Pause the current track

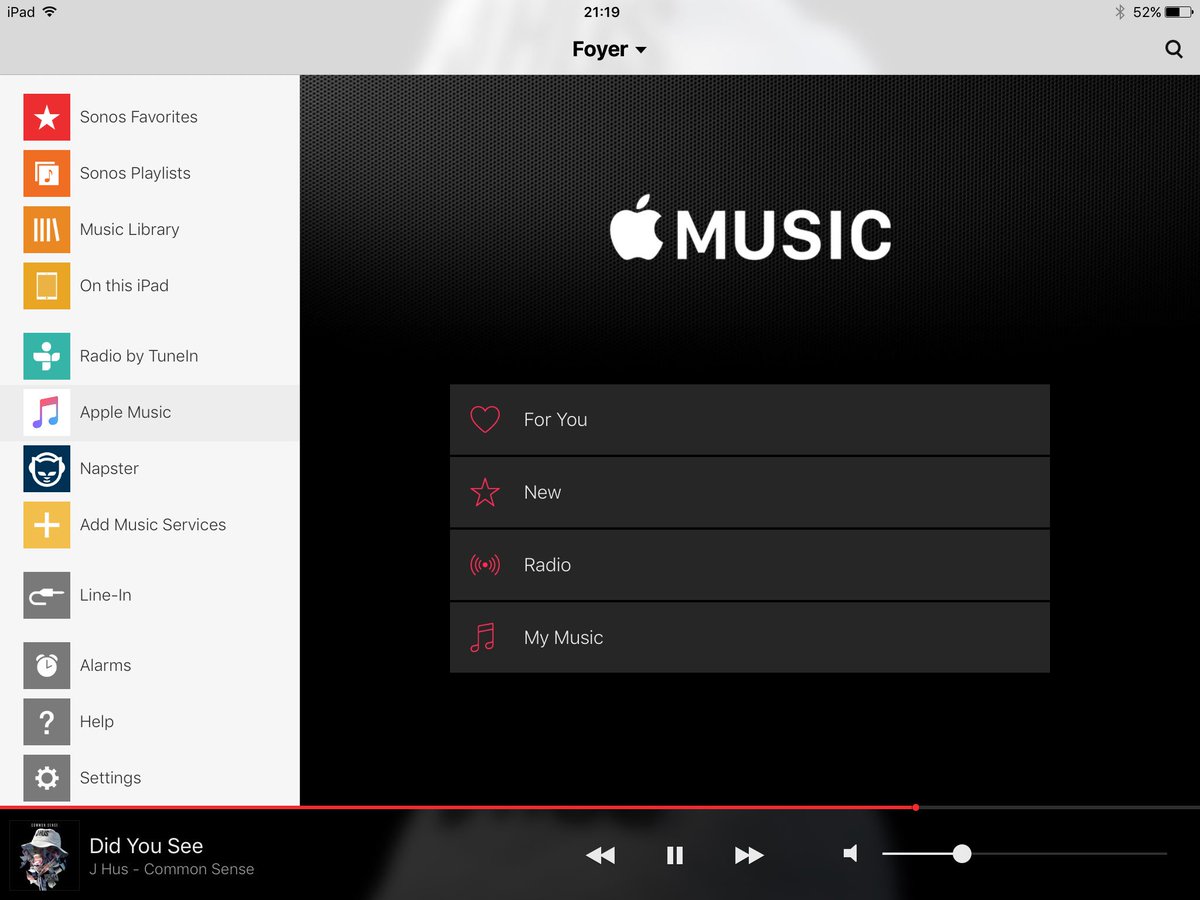(x=675, y=855)
